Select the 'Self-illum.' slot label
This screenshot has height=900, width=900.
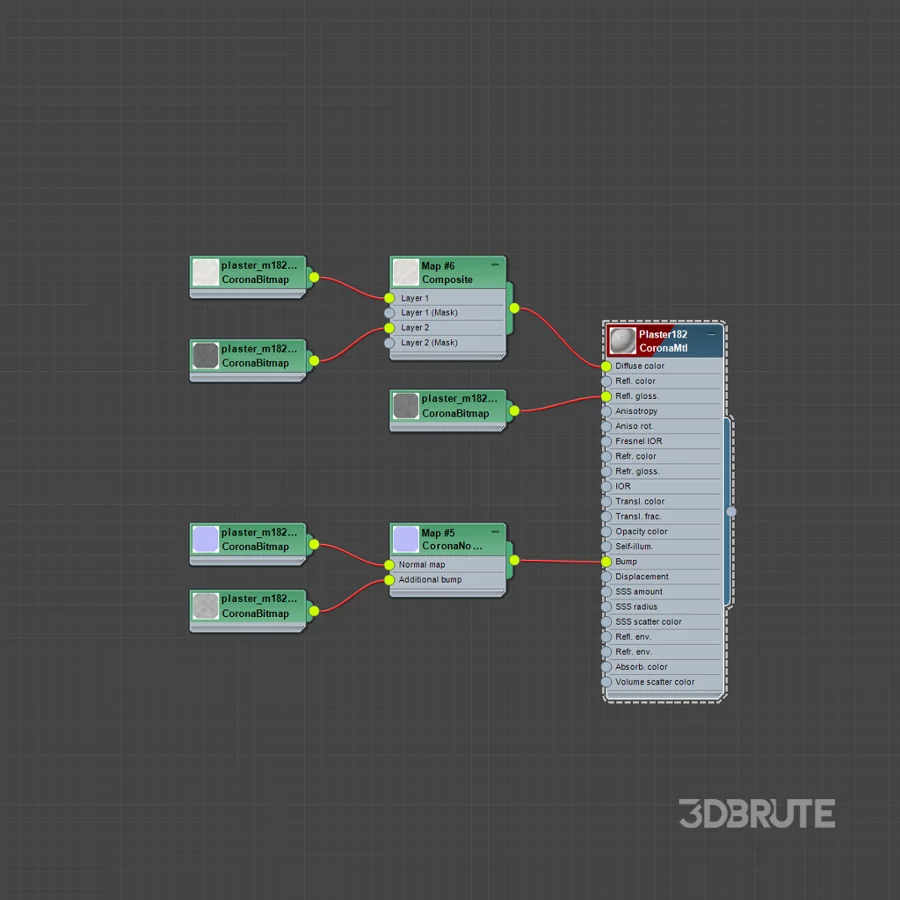tap(634, 546)
